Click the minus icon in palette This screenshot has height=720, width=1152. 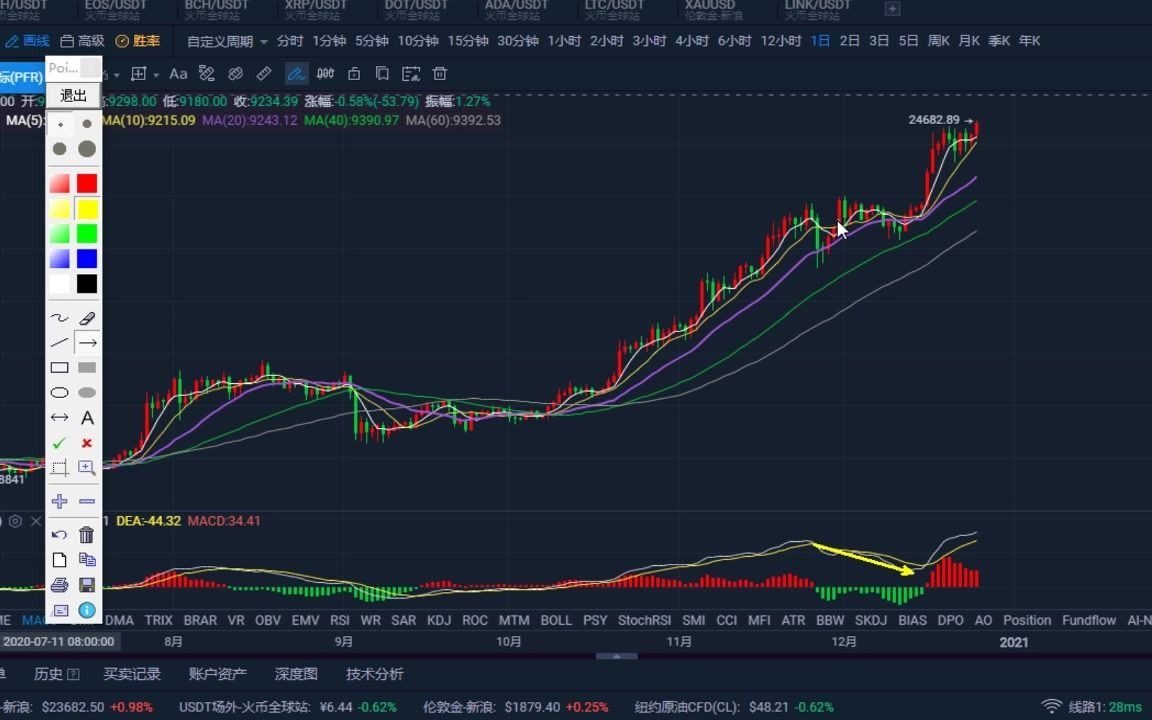(x=87, y=501)
